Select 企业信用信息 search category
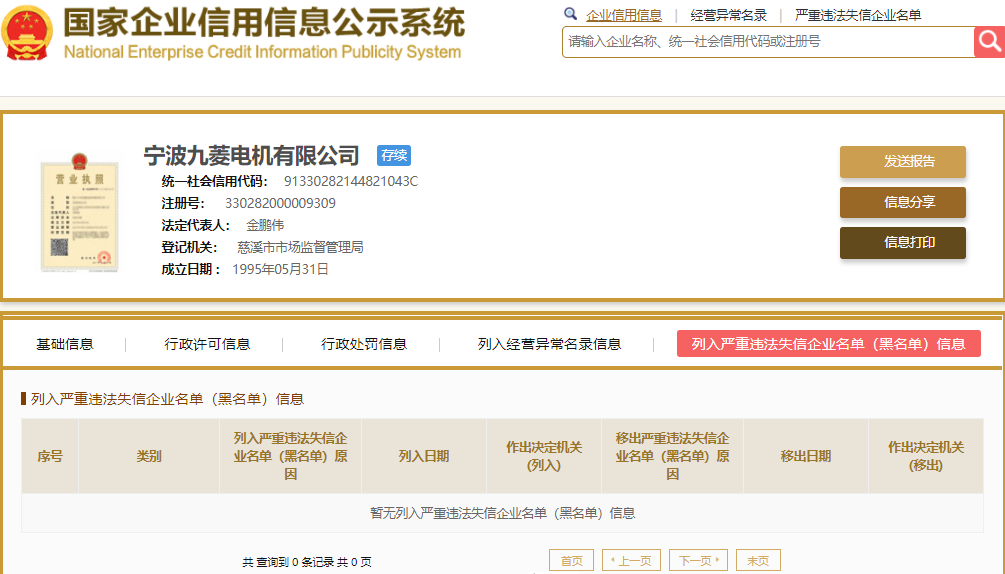The width and height of the screenshot is (1005, 574). click(x=624, y=15)
